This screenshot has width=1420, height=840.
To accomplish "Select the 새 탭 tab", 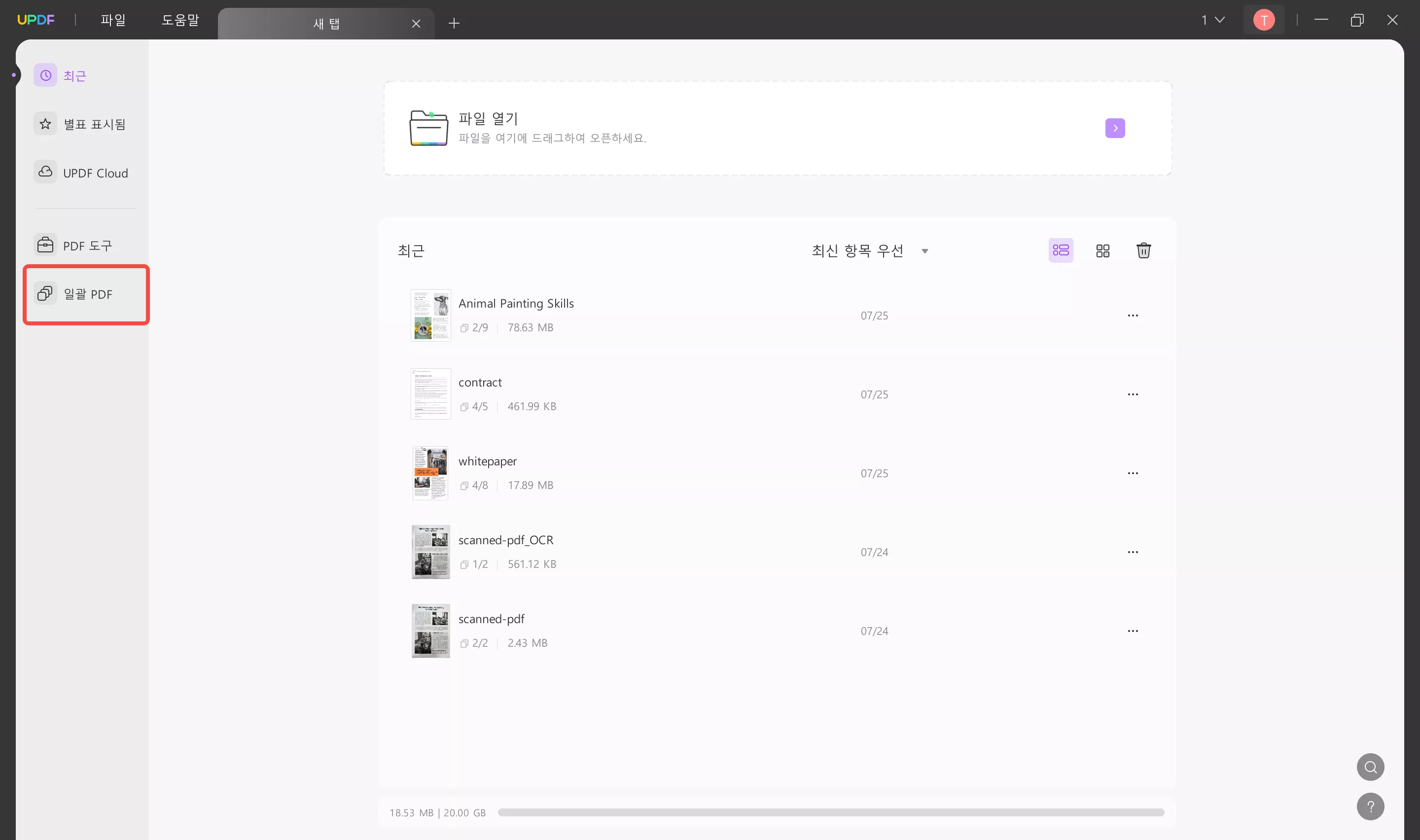I will click(x=326, y=23).
